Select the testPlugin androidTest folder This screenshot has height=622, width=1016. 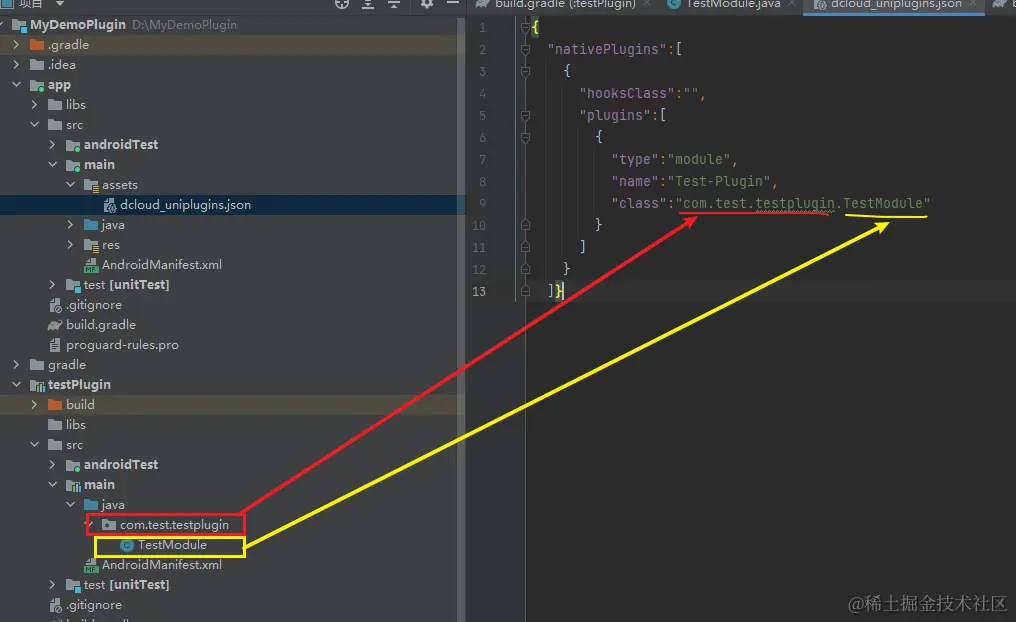[x=121, y=465]
